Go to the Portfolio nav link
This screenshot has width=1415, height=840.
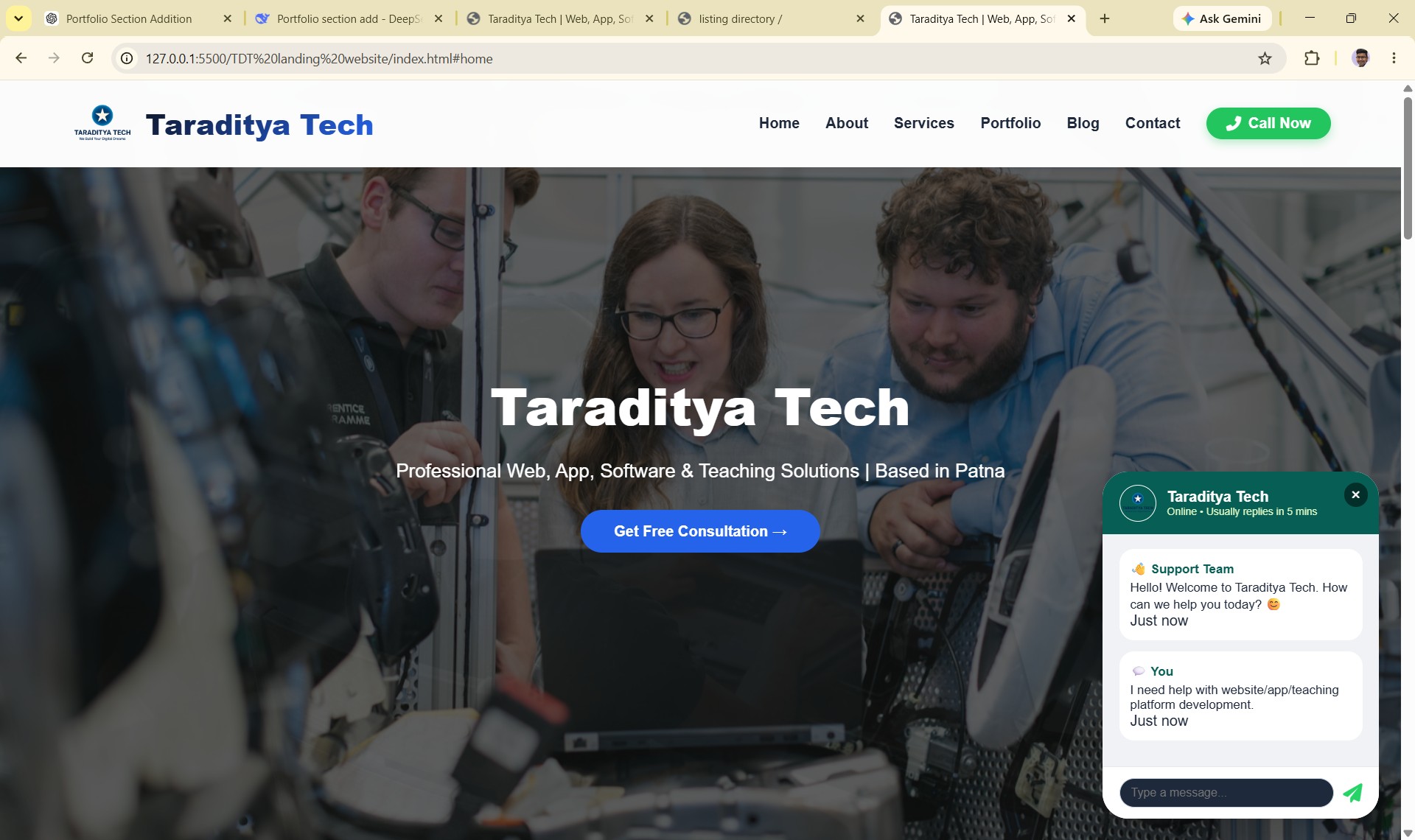coord(1010,123)
